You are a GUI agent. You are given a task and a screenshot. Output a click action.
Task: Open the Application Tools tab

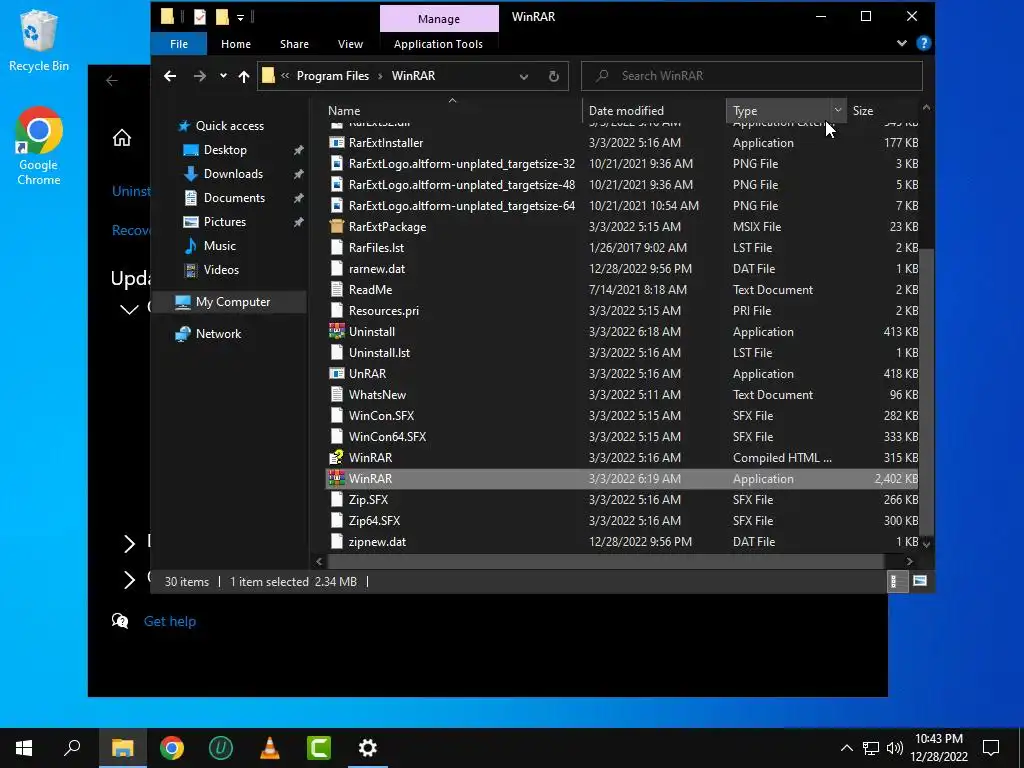(x=438, y=44)
